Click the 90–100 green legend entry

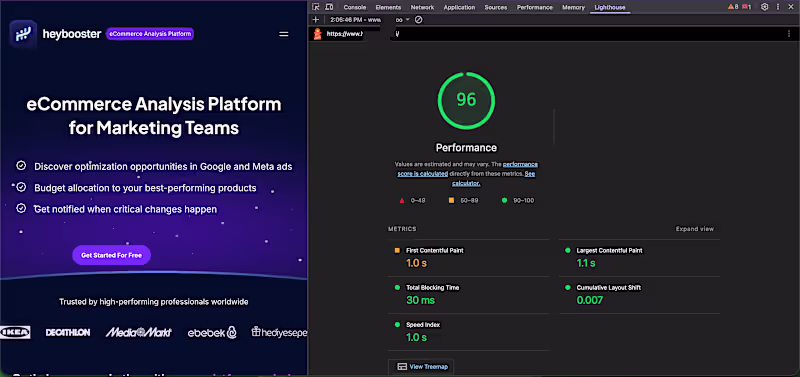(518, 200)
